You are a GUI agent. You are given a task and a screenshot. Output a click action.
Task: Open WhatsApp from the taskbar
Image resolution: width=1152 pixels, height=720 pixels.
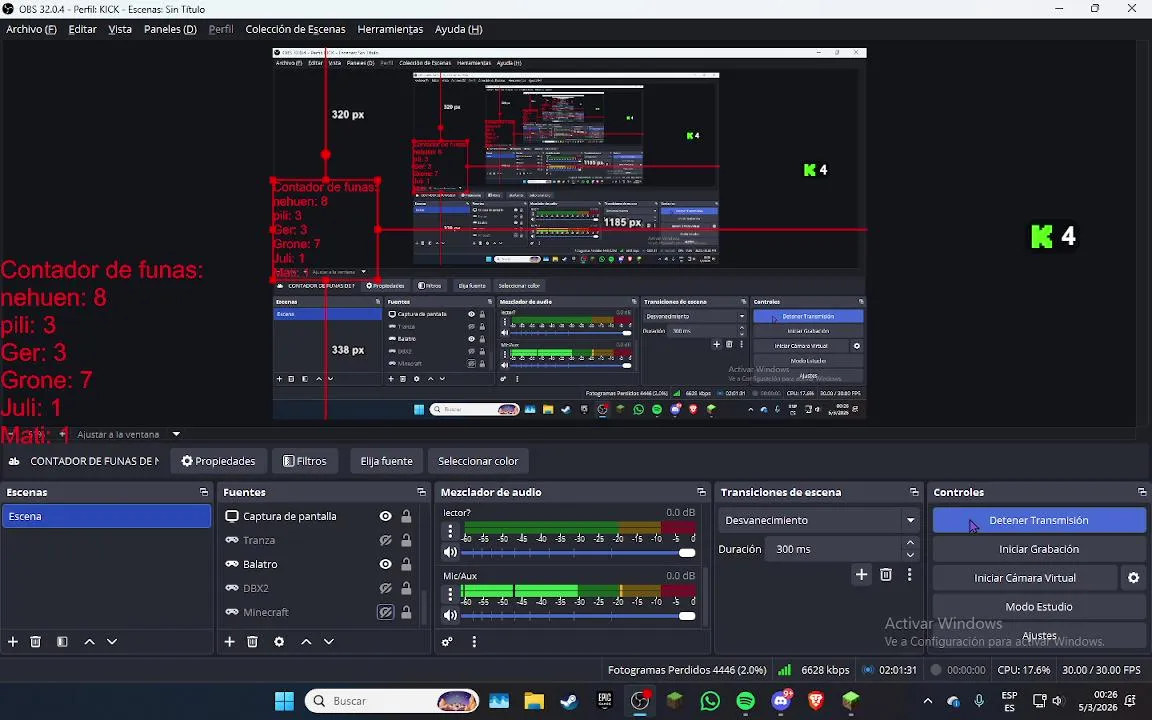pos(710,701)
